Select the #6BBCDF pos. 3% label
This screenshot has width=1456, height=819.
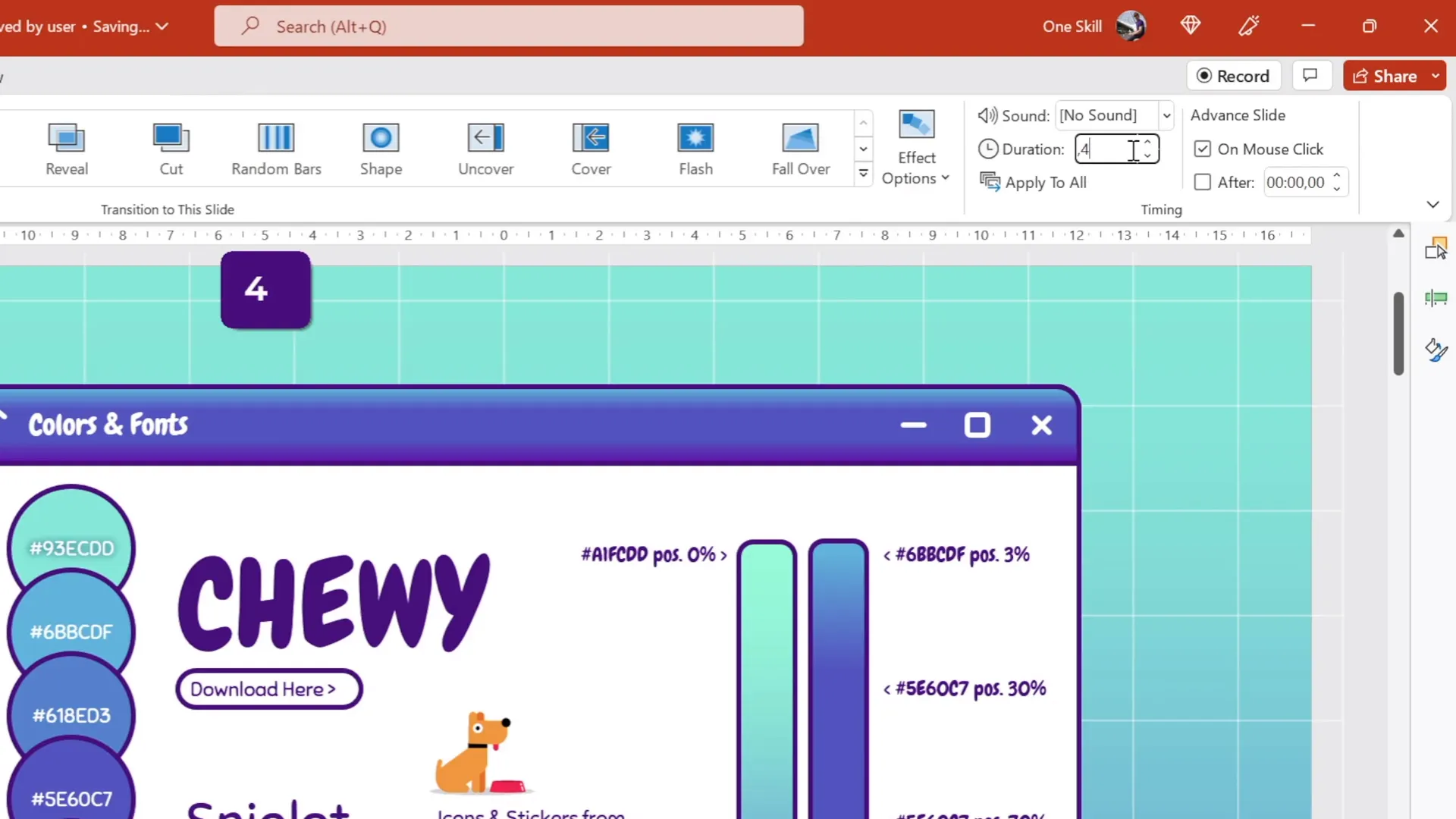(x=956, y=555)
